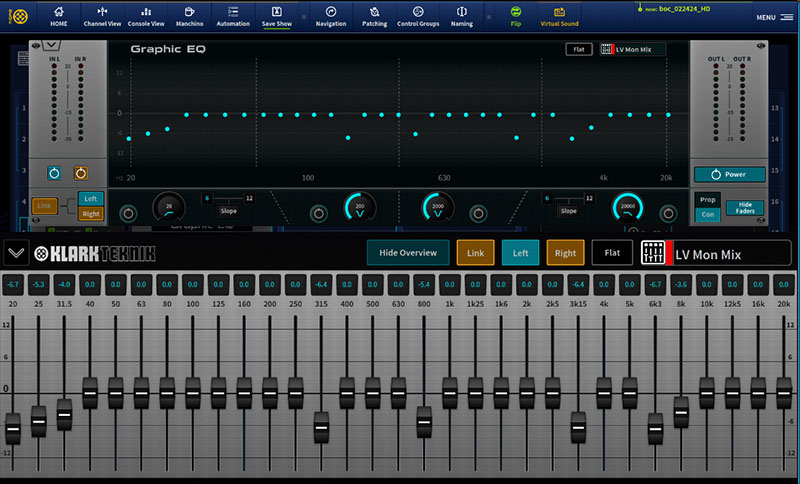800x484 pixels.
Task: Open the LV Mon Mix selector in the graph header
Action: (x=633, y=49)
